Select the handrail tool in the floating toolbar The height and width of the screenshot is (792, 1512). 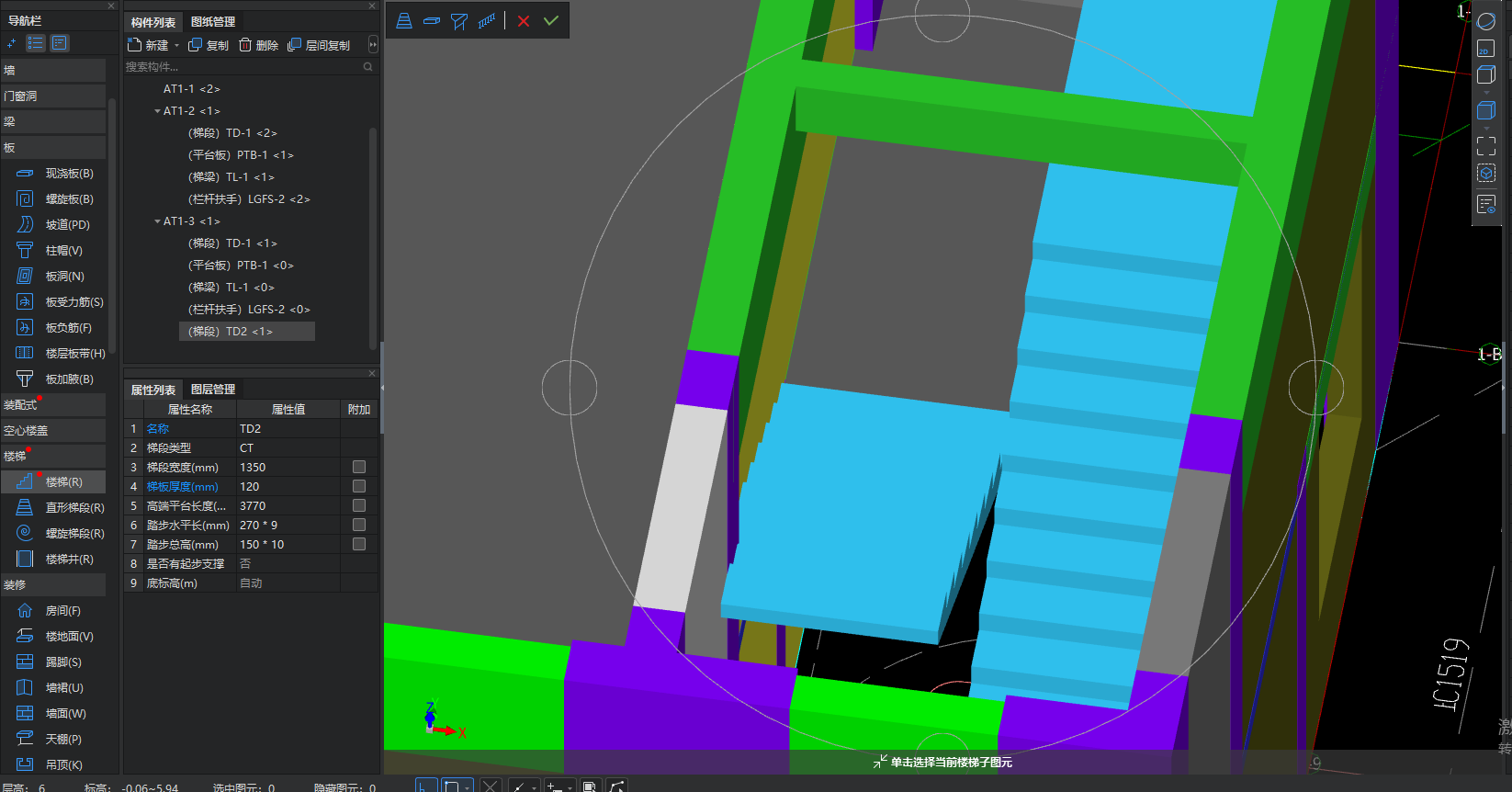(487, 20)
